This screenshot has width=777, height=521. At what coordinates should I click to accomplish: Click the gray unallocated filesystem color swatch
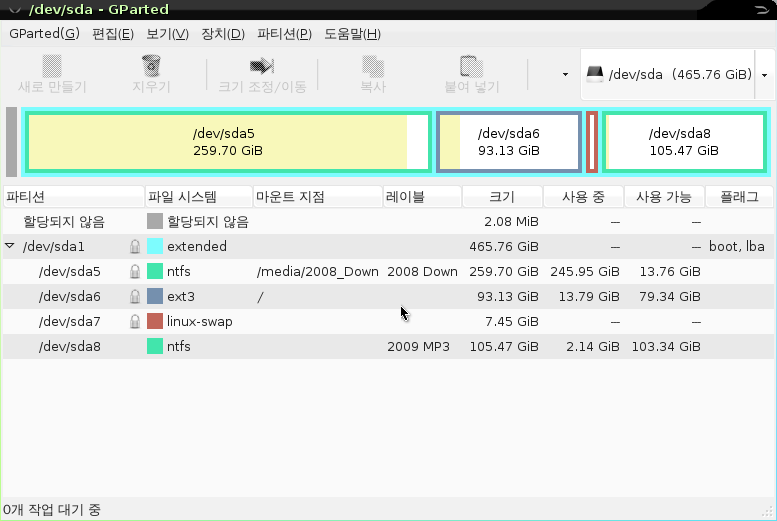(155, 221)
